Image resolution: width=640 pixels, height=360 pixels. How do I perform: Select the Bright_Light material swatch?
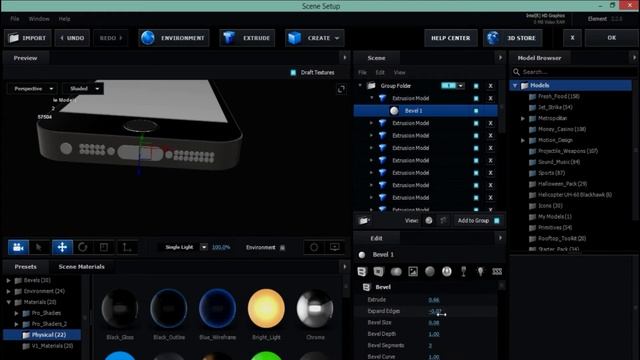tap(266, 309)
